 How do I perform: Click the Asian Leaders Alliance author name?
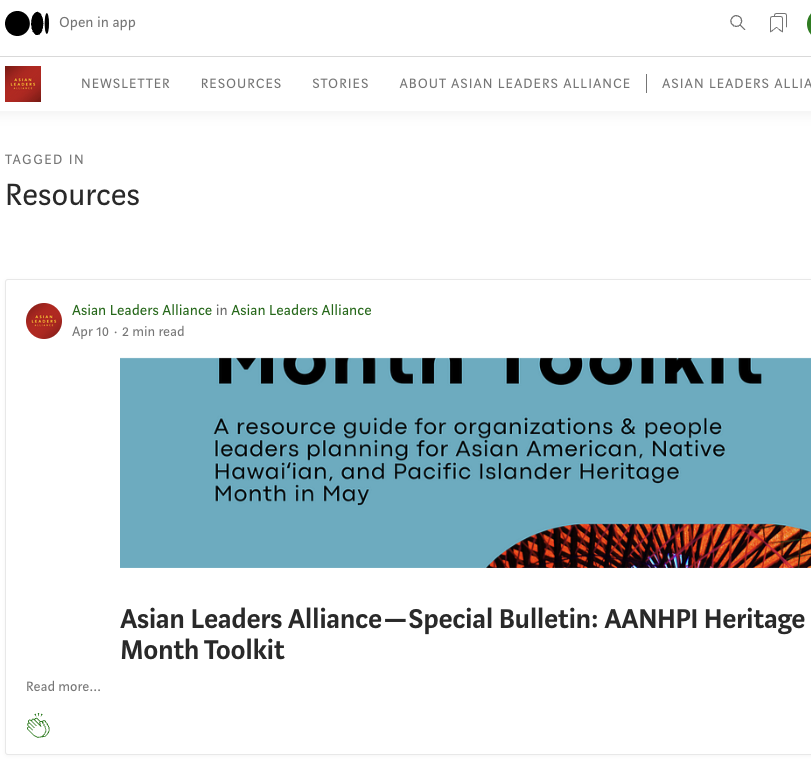[x=142, y=310]
